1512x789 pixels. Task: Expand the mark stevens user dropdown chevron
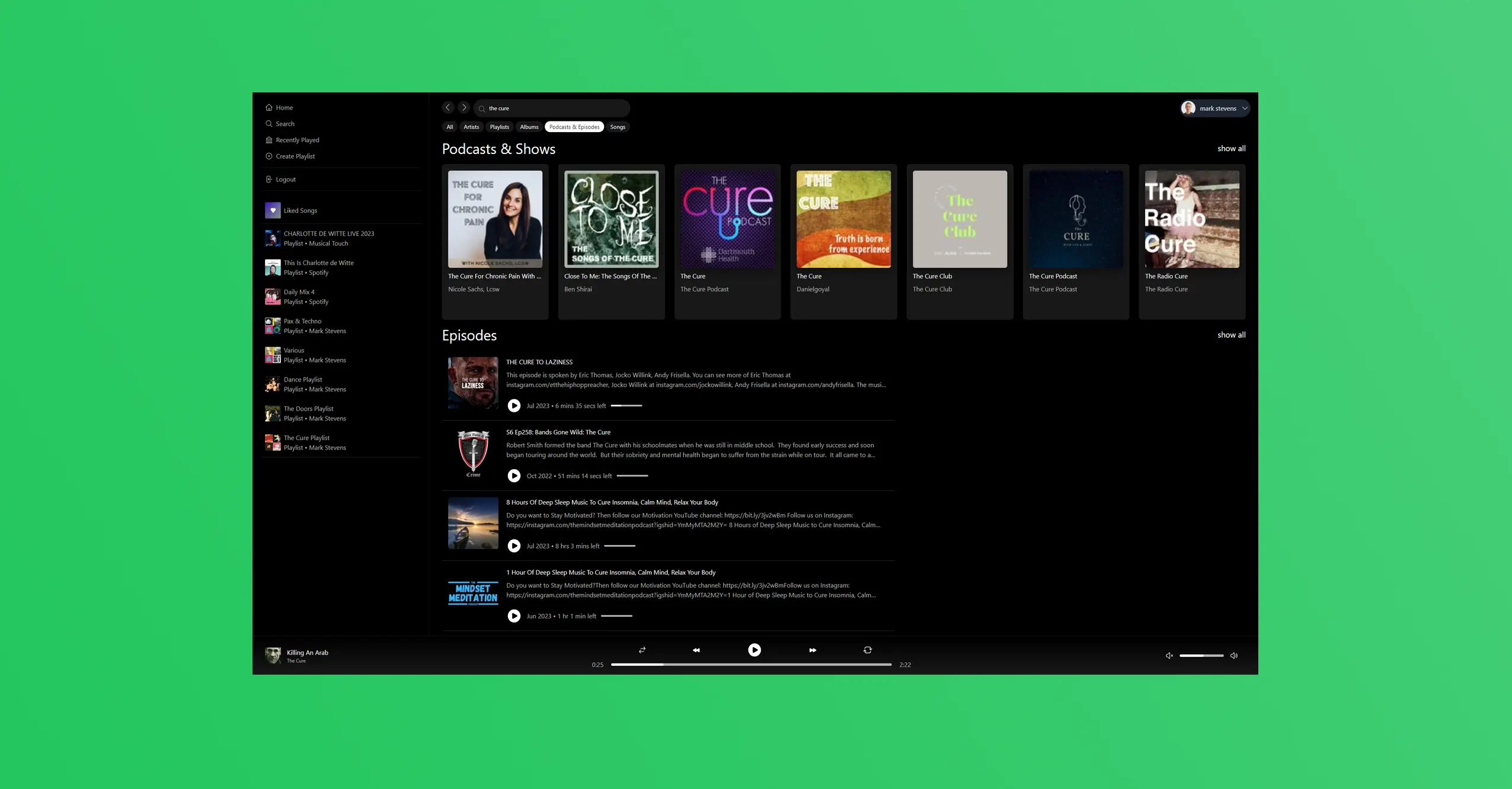click(1244, 108)
